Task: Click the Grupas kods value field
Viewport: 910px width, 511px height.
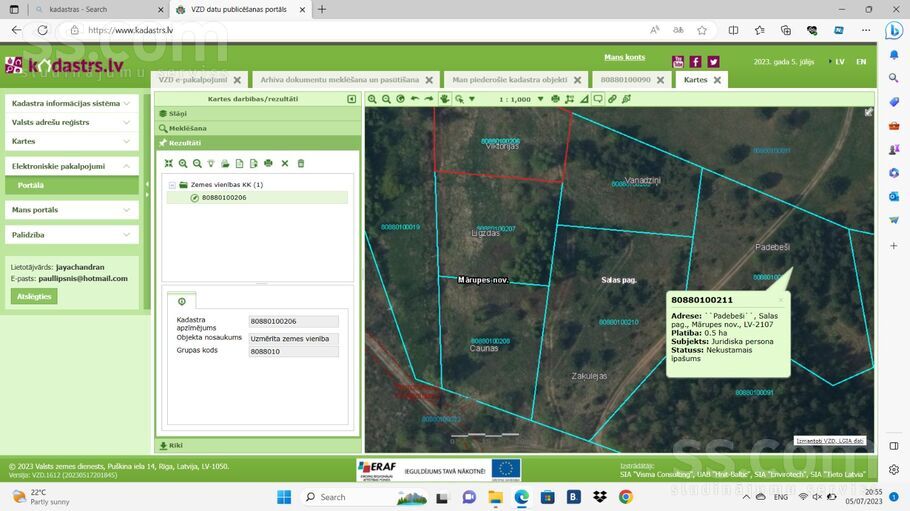Action: pos(294,351)
